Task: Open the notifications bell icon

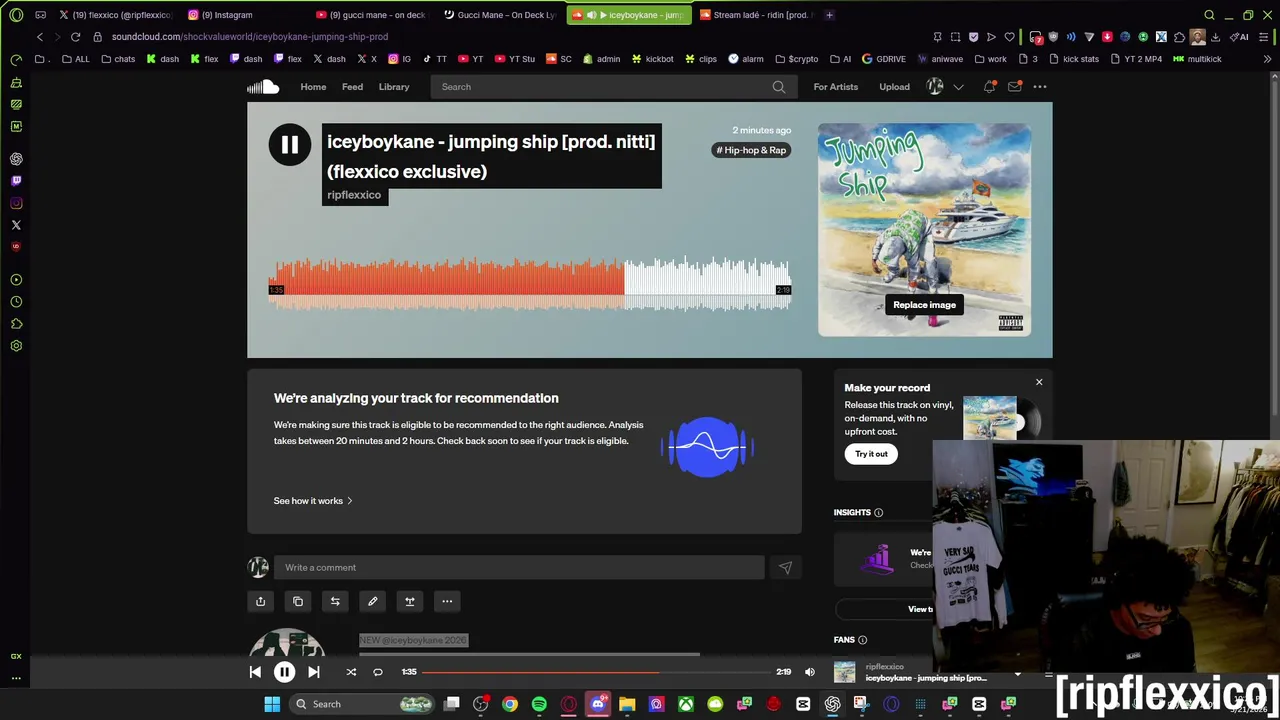Action: (x=989, y=87)
